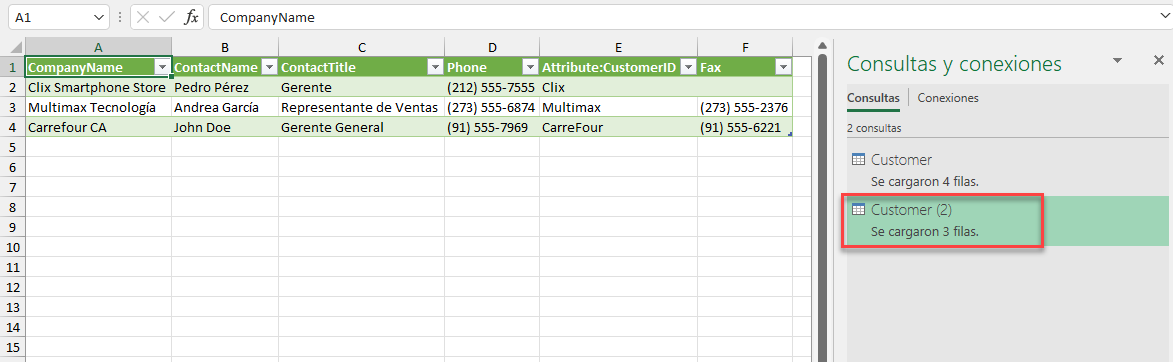This screenshot has width=1173, height=362.
Task: Select row 2 header
Action: pos(12,87)
